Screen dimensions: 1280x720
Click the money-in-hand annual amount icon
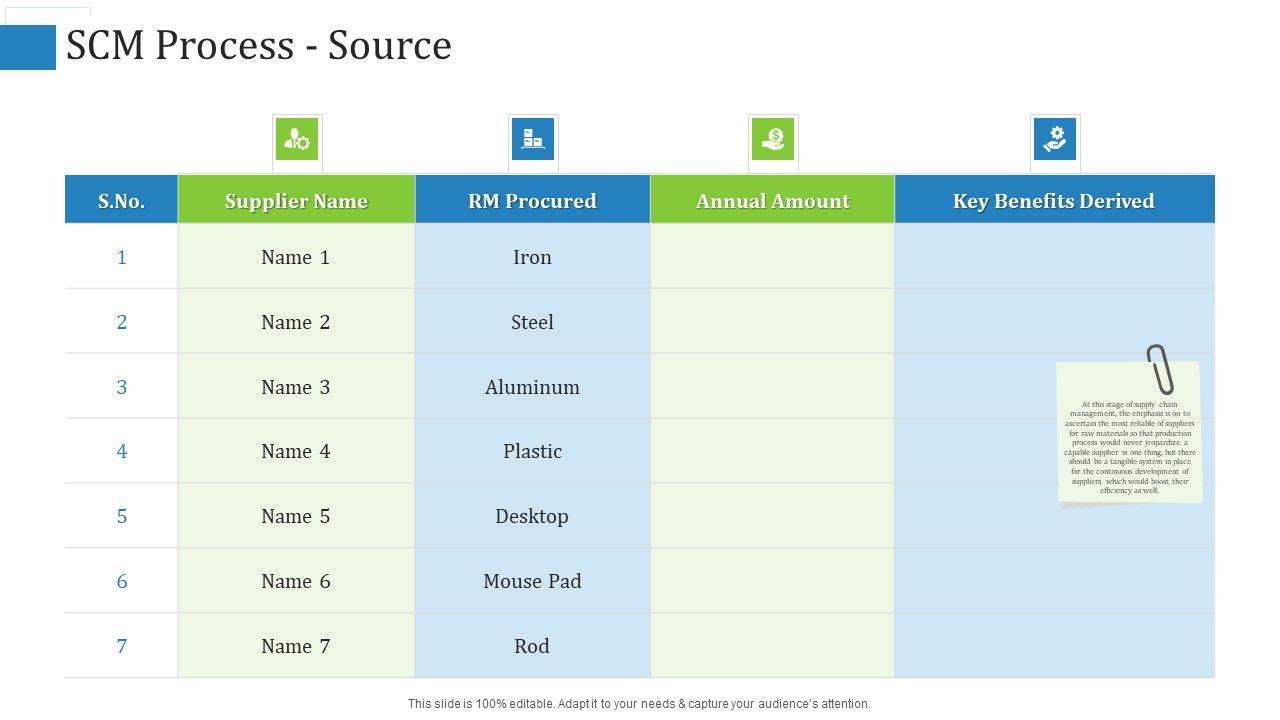coord(773,139)
